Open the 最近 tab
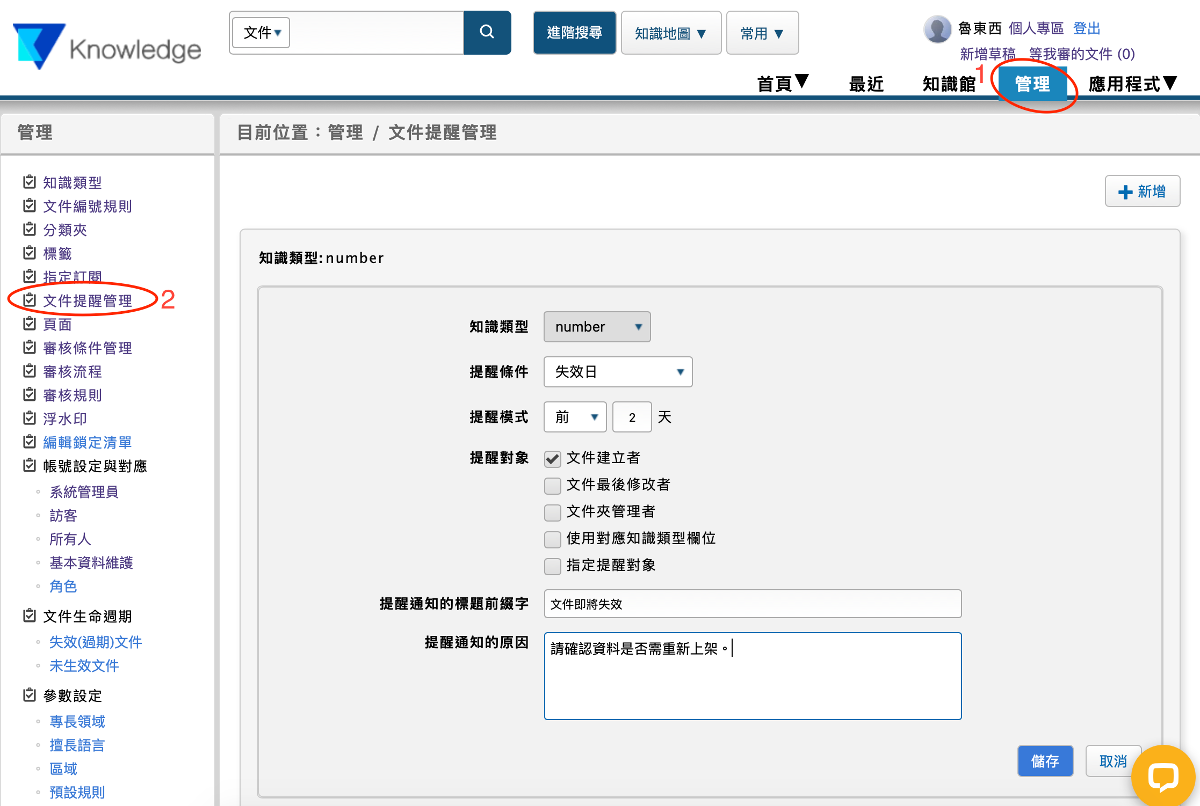This screenshot has width=1200, height=806. click(x=866, y=85)
